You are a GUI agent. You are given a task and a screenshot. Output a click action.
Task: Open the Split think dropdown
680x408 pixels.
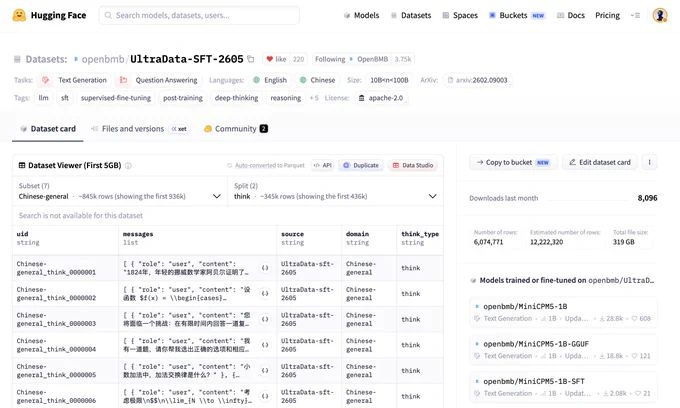[335, 191]
